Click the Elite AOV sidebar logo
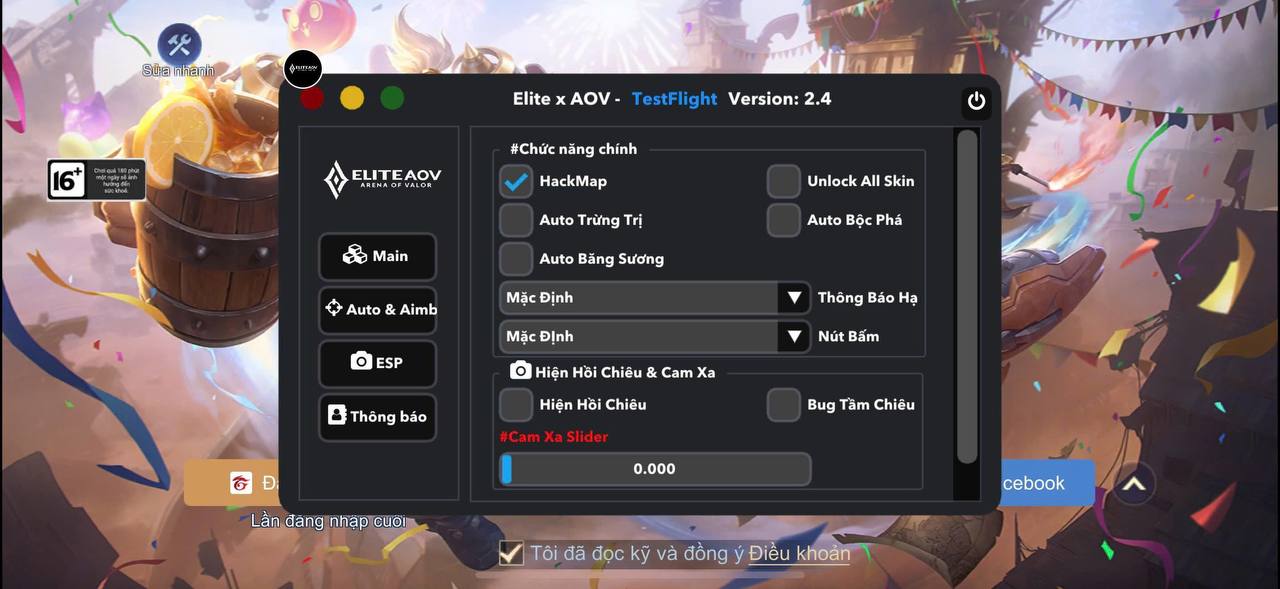This screenshot has width=1280, height=589. click(382, 179)
